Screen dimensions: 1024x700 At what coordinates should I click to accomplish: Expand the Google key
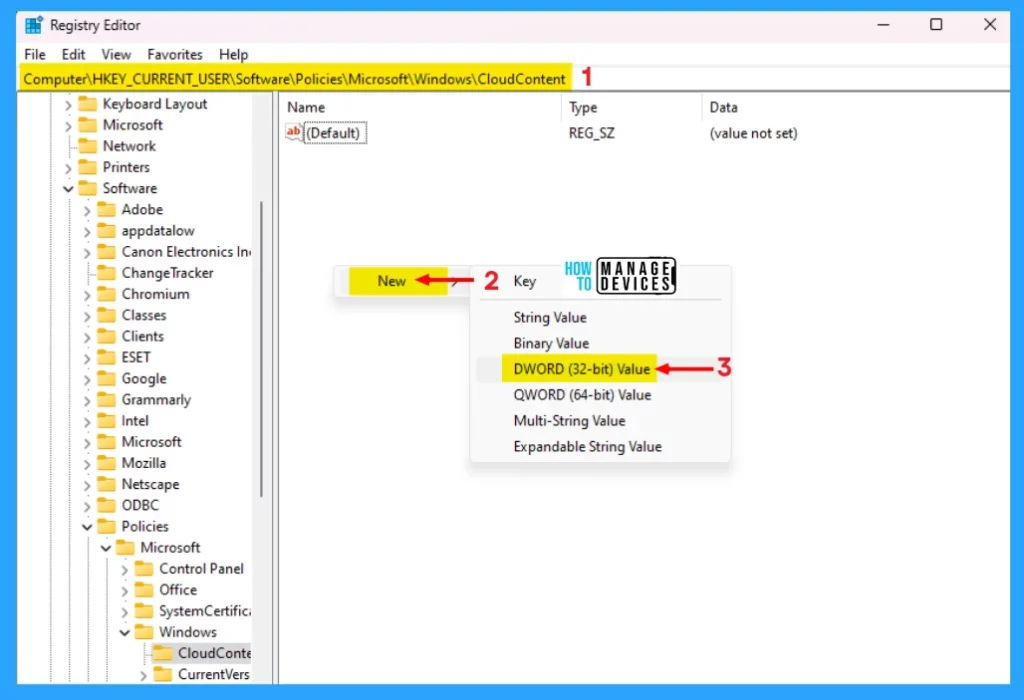[87, 379]
